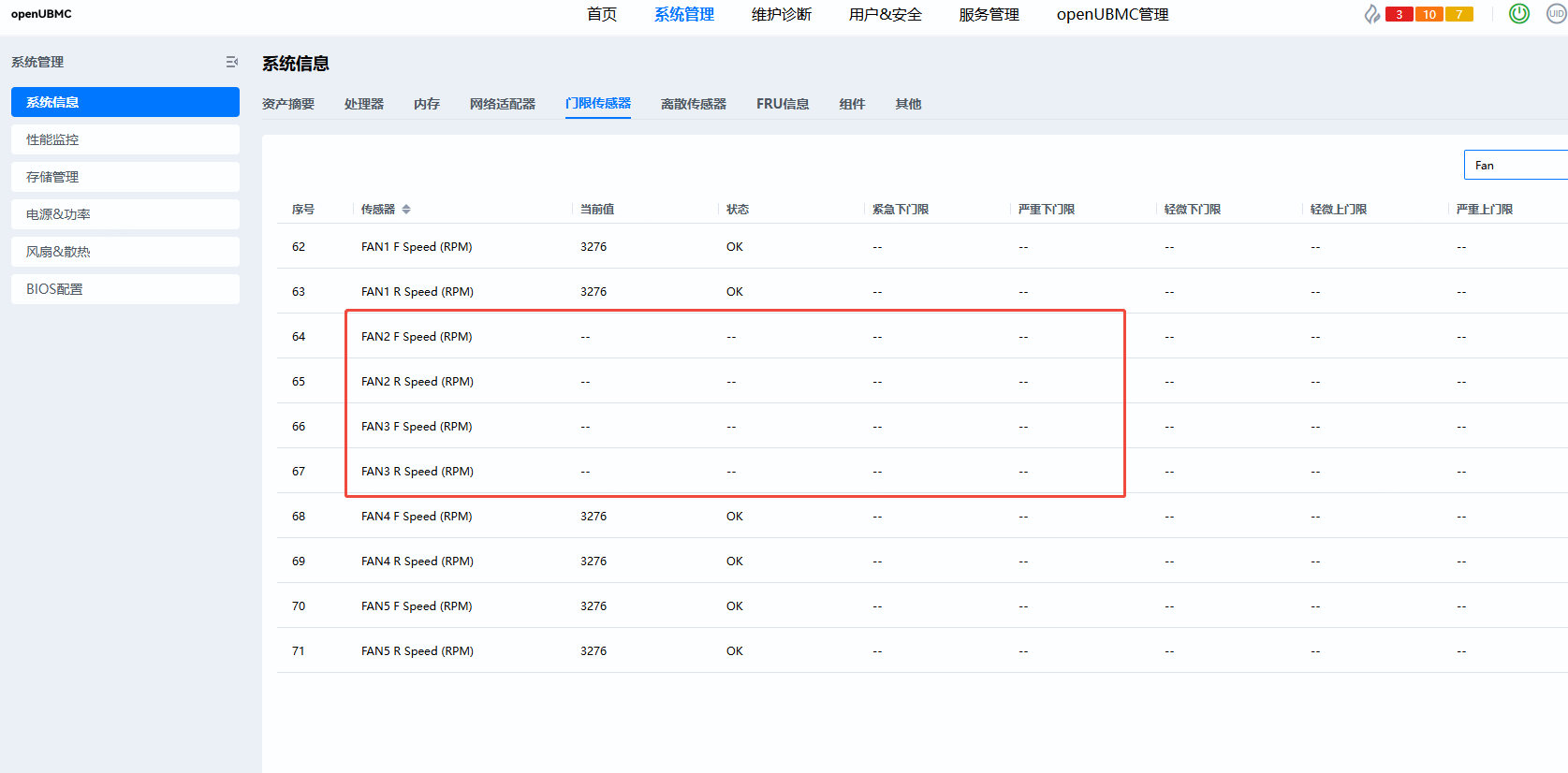Open 维护诊断 in the top navigation
The width and height of the screenshot is (1568, 773).
(x=781, y=14)
